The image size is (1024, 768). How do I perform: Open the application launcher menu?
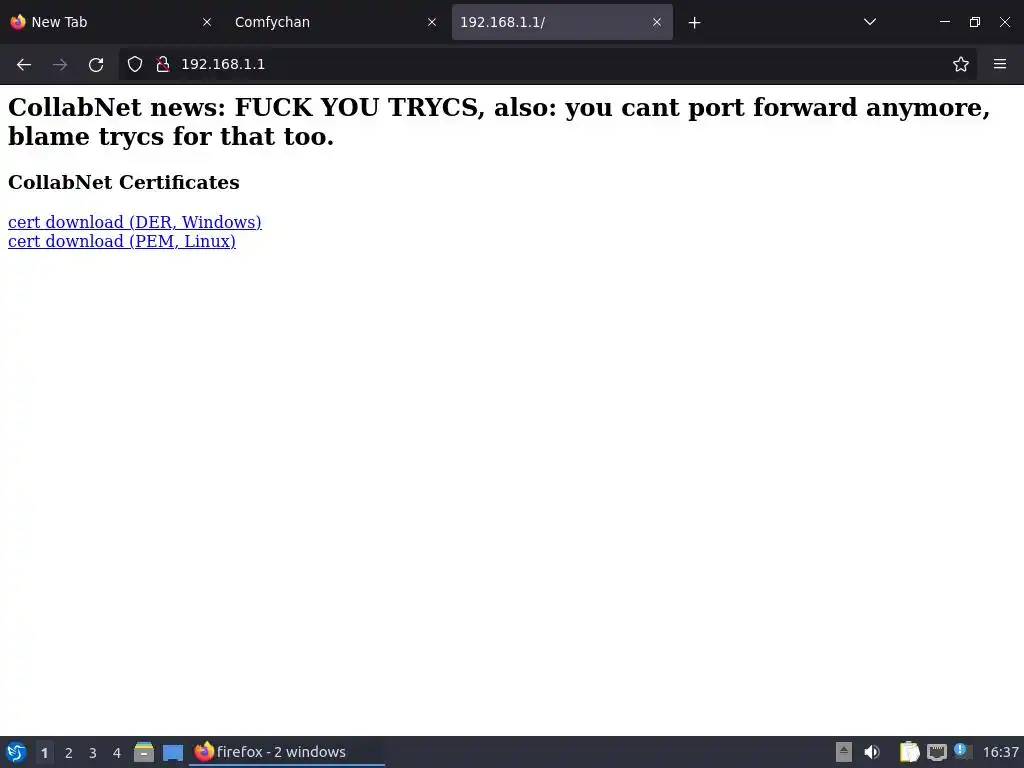pos(16,752)
